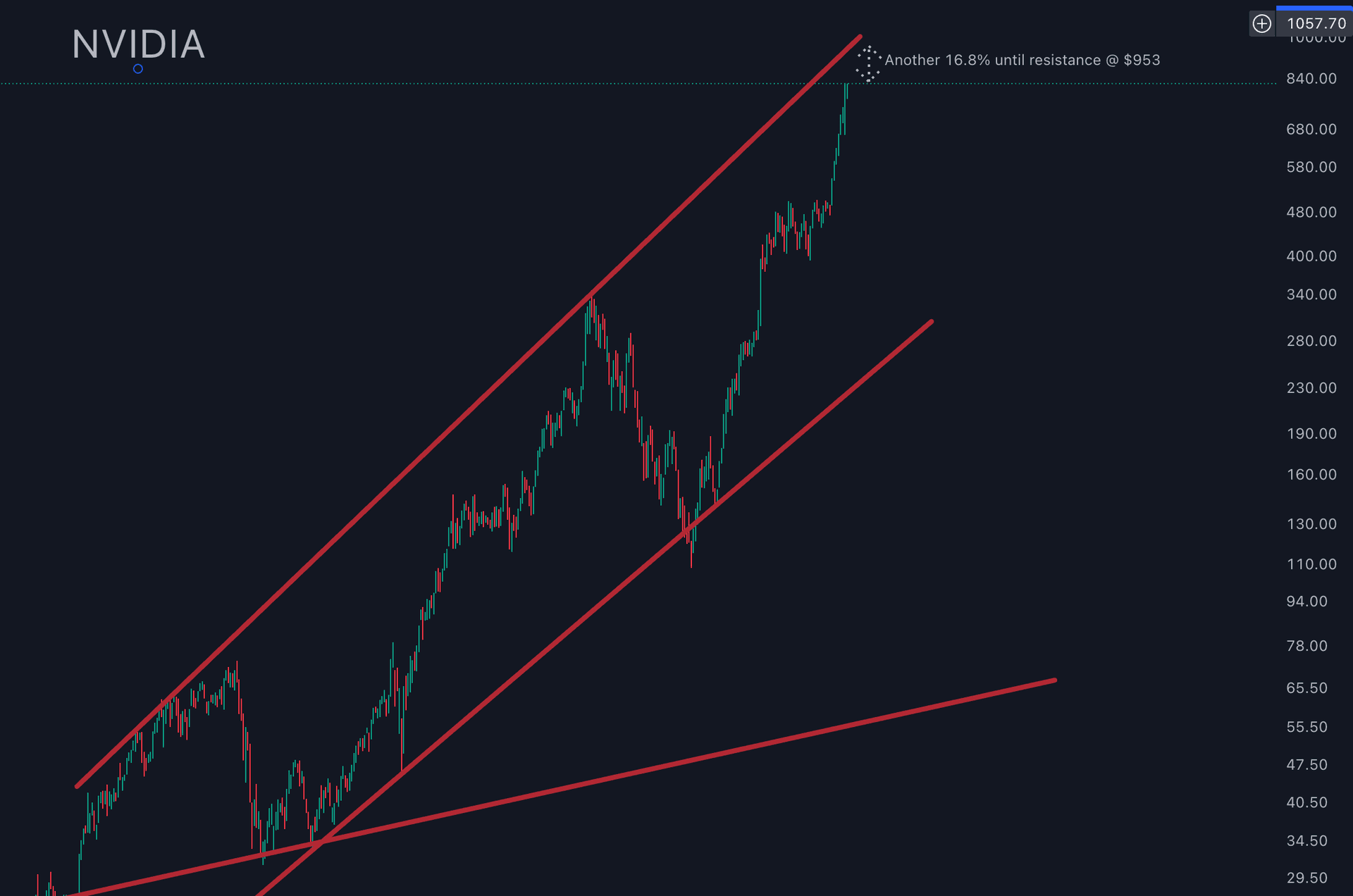This screenshot has height=896, width=1353.
Task: Click the 400.00 price axis label
Action: 1311,256
